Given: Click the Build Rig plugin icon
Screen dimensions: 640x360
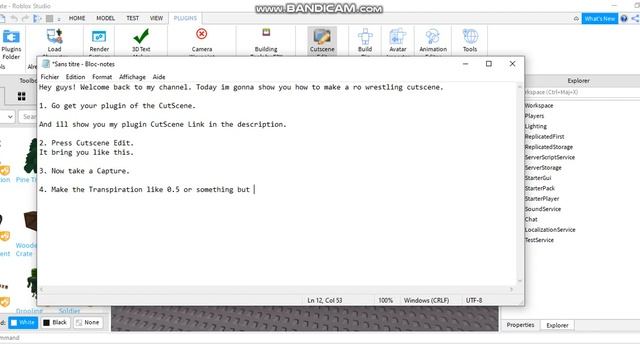Looking at the screenshot, I should (365, 36).
